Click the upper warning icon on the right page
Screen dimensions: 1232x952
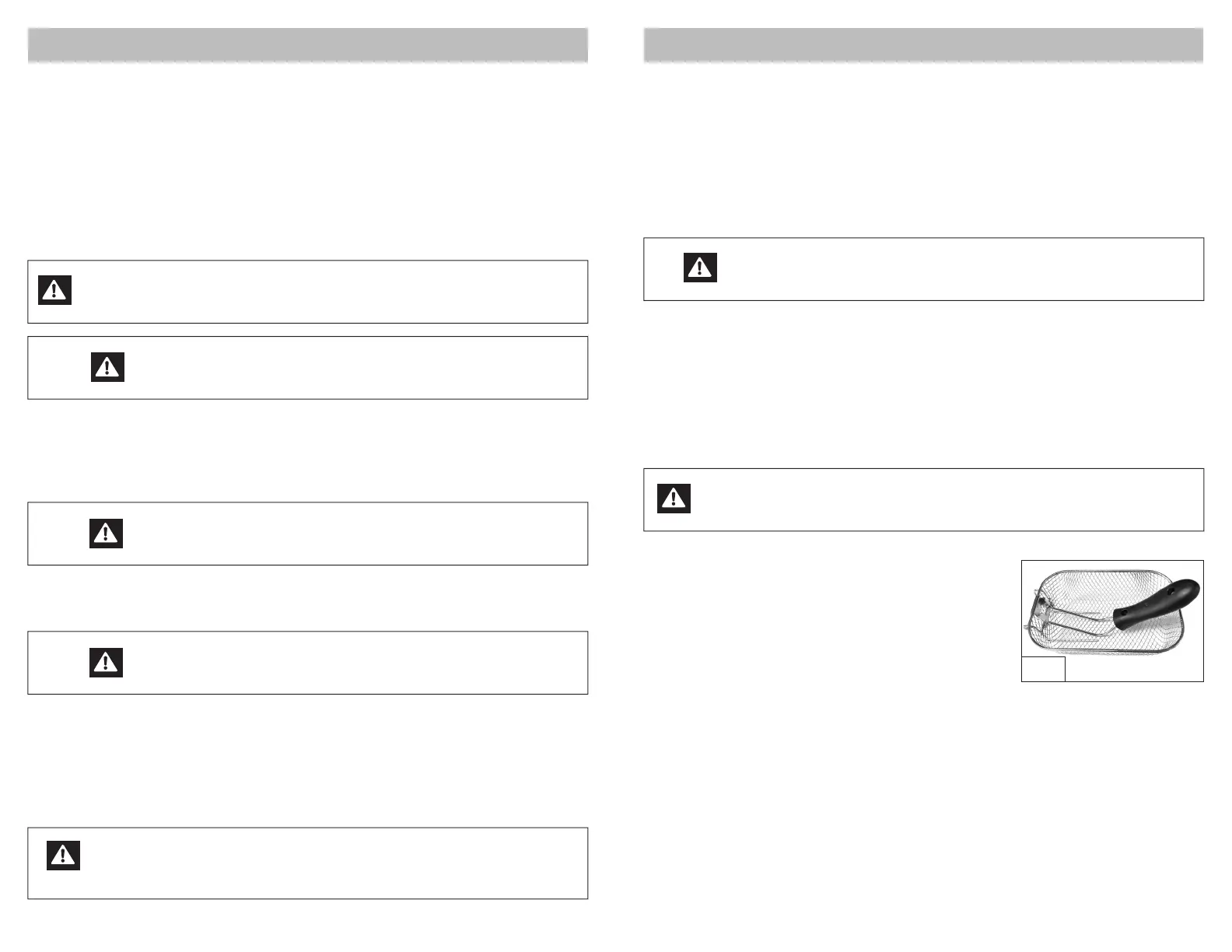pos(700,268)
